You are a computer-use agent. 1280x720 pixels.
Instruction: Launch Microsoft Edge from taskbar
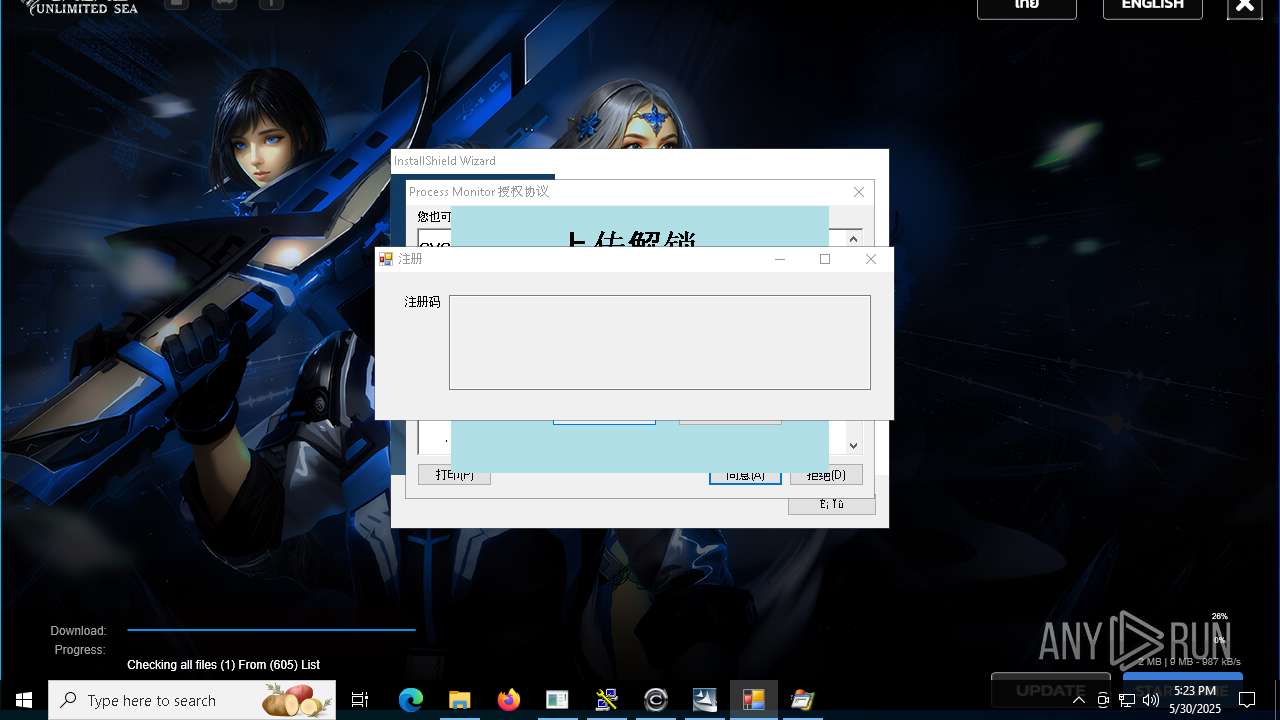tap(411, 700)
